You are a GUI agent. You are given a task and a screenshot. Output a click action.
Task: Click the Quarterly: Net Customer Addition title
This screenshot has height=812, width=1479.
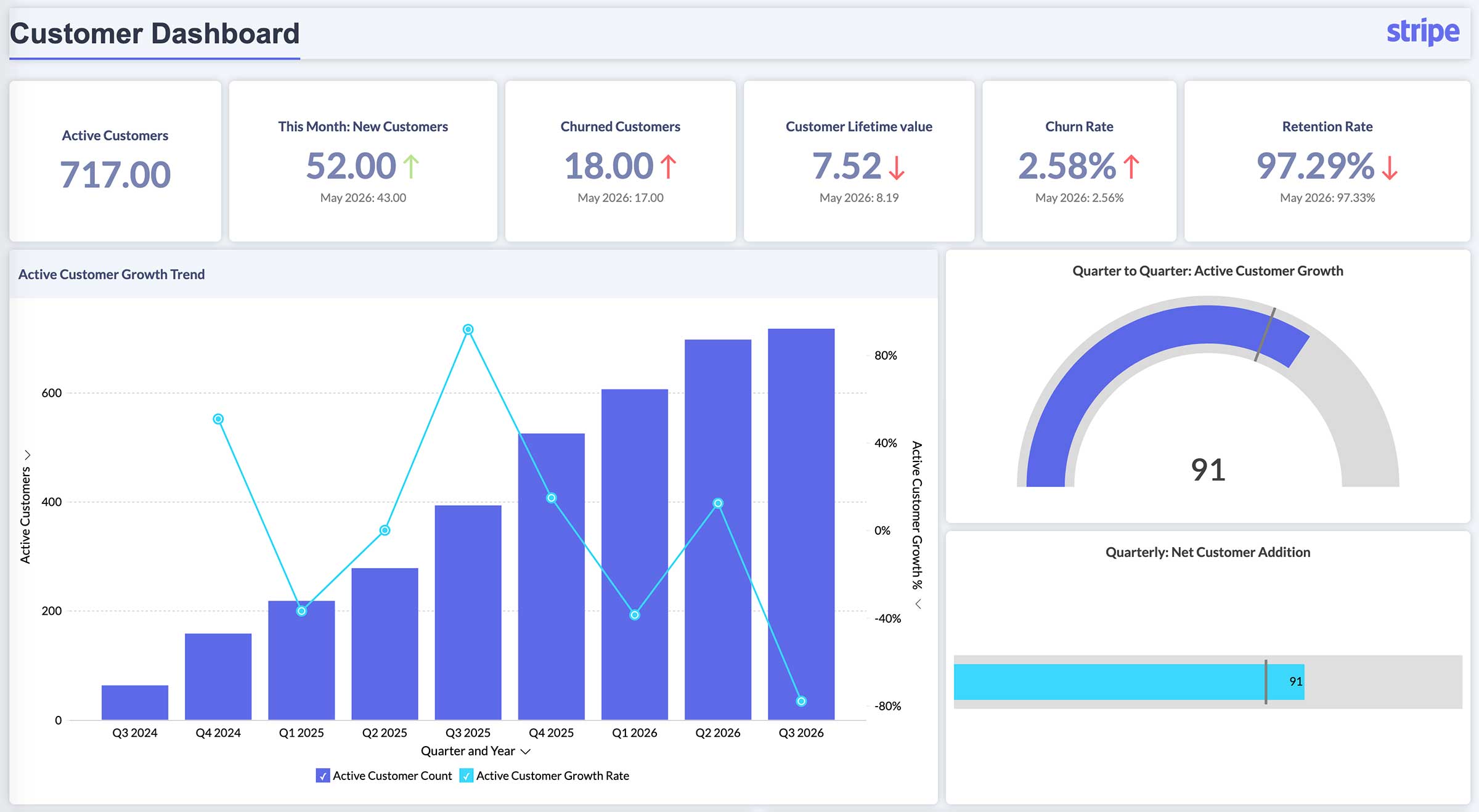[x=1208, y=552]
